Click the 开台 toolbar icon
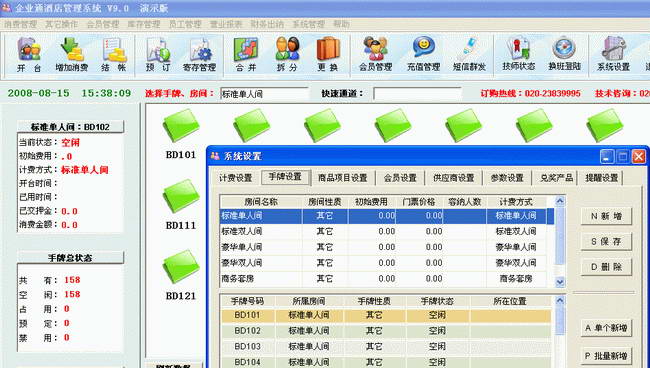650x368 pixels. coord(29,55)
